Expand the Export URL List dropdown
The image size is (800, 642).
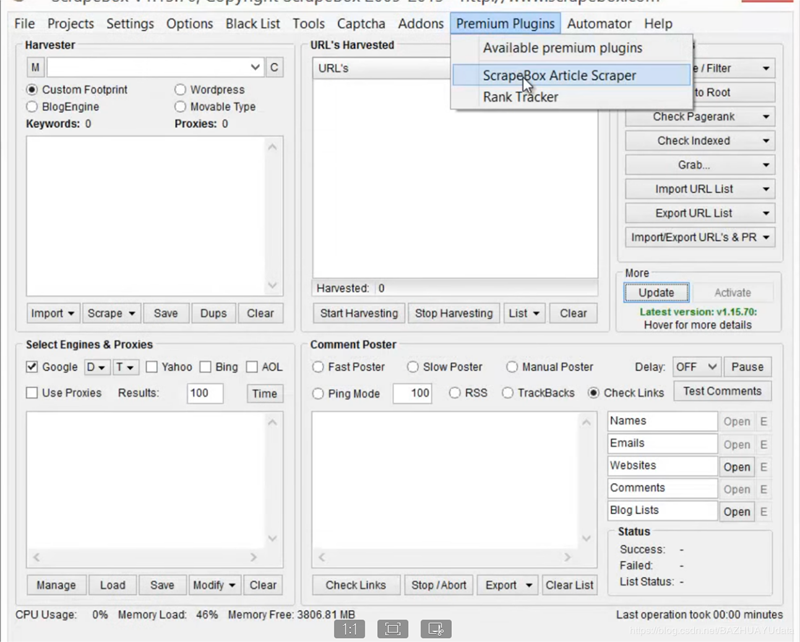coord(700,213)
